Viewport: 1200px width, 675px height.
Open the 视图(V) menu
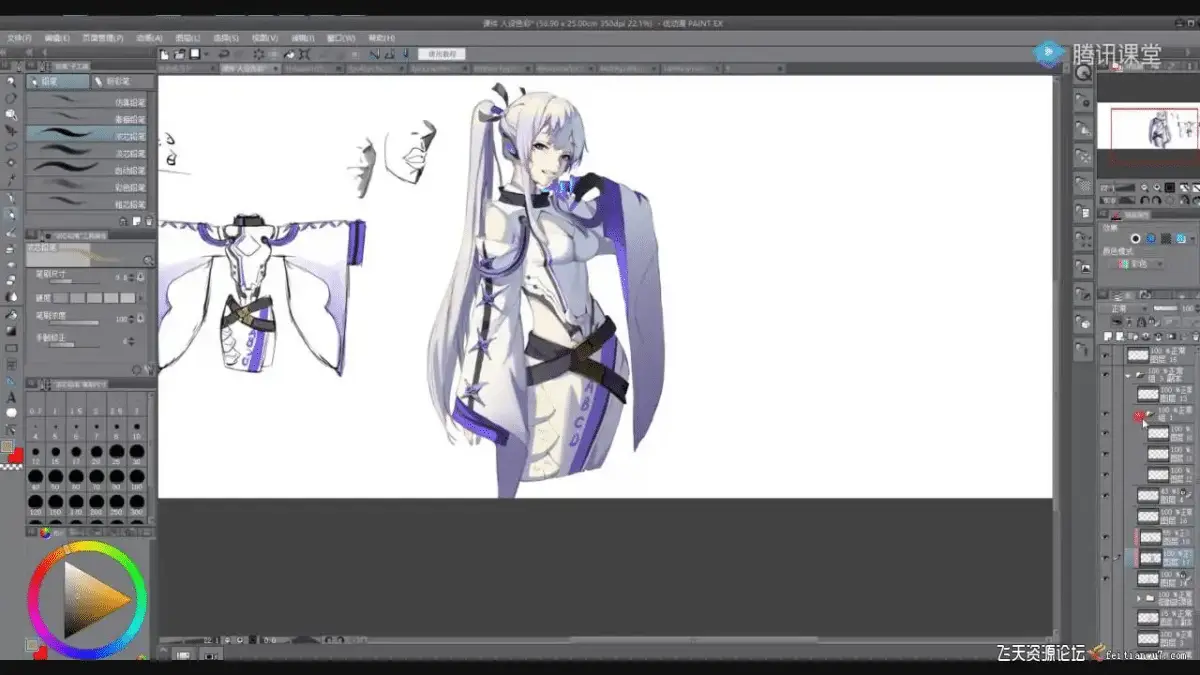point(265,38)
